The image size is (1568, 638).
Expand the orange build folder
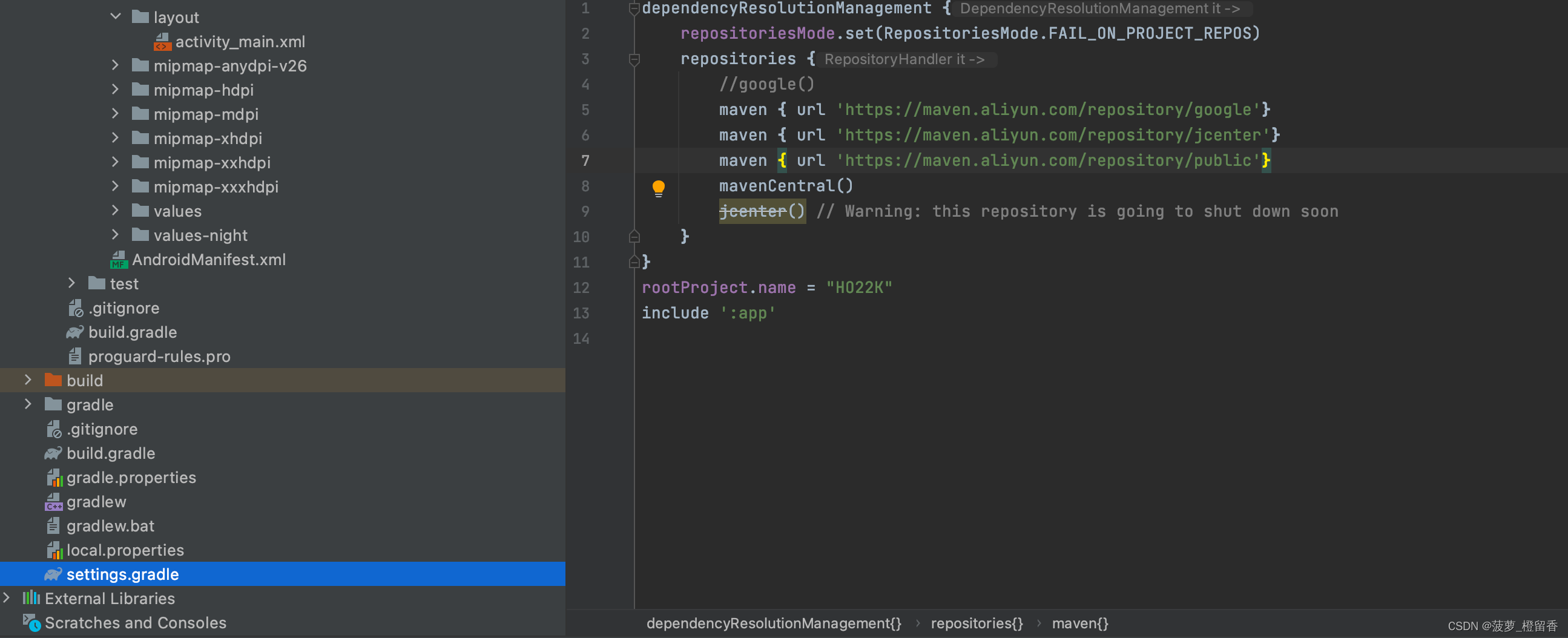click(x=28, y=380)
